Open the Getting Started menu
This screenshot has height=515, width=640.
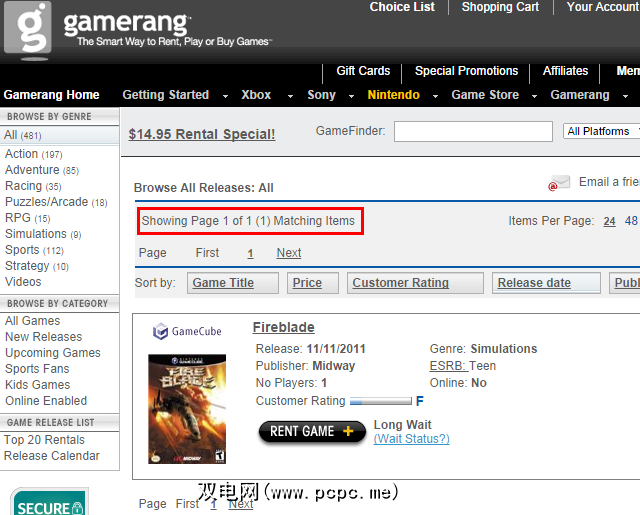coord(166,95)
